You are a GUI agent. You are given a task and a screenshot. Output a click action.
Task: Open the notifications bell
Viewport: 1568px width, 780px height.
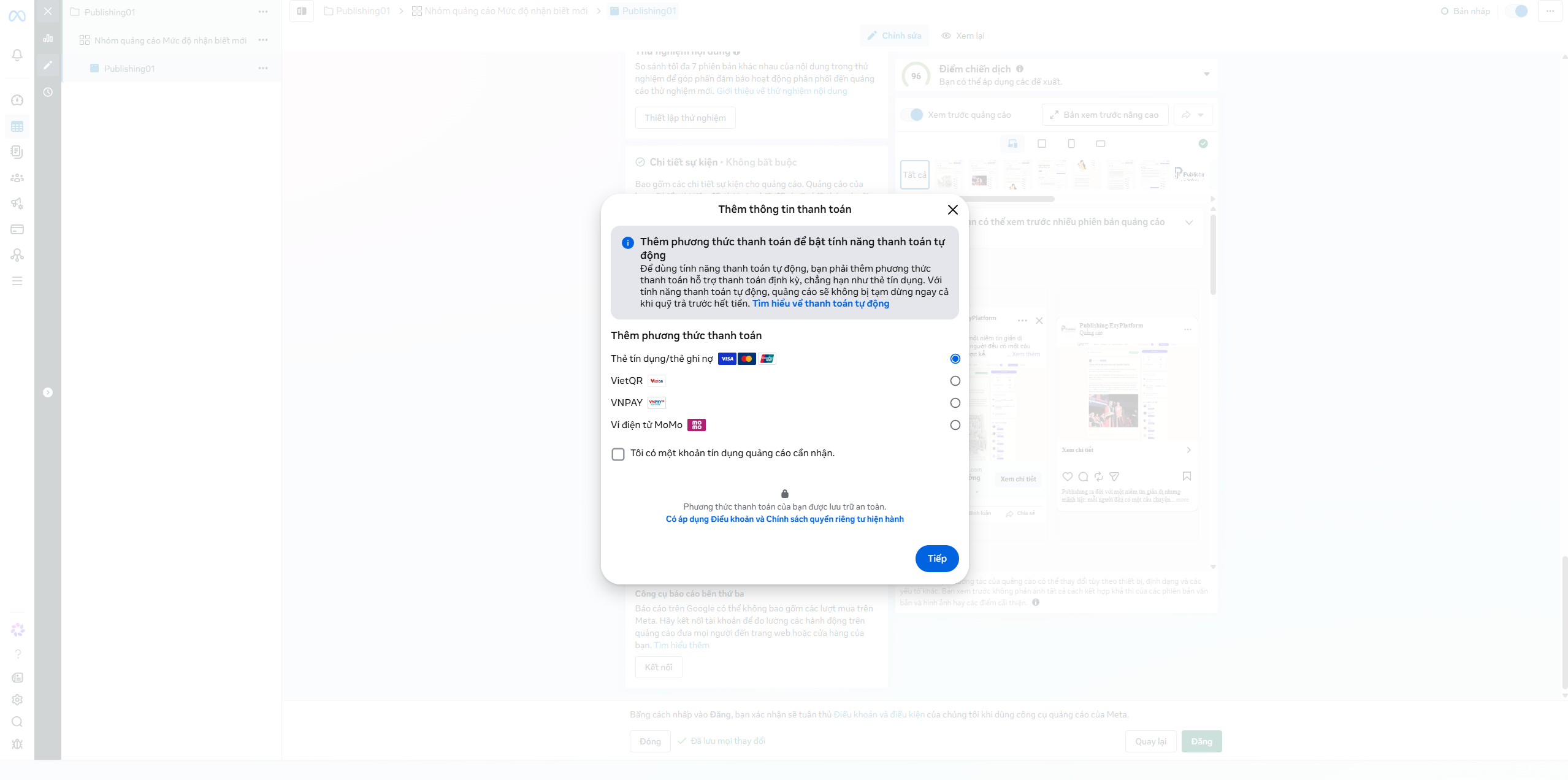(x=17, y=55)
